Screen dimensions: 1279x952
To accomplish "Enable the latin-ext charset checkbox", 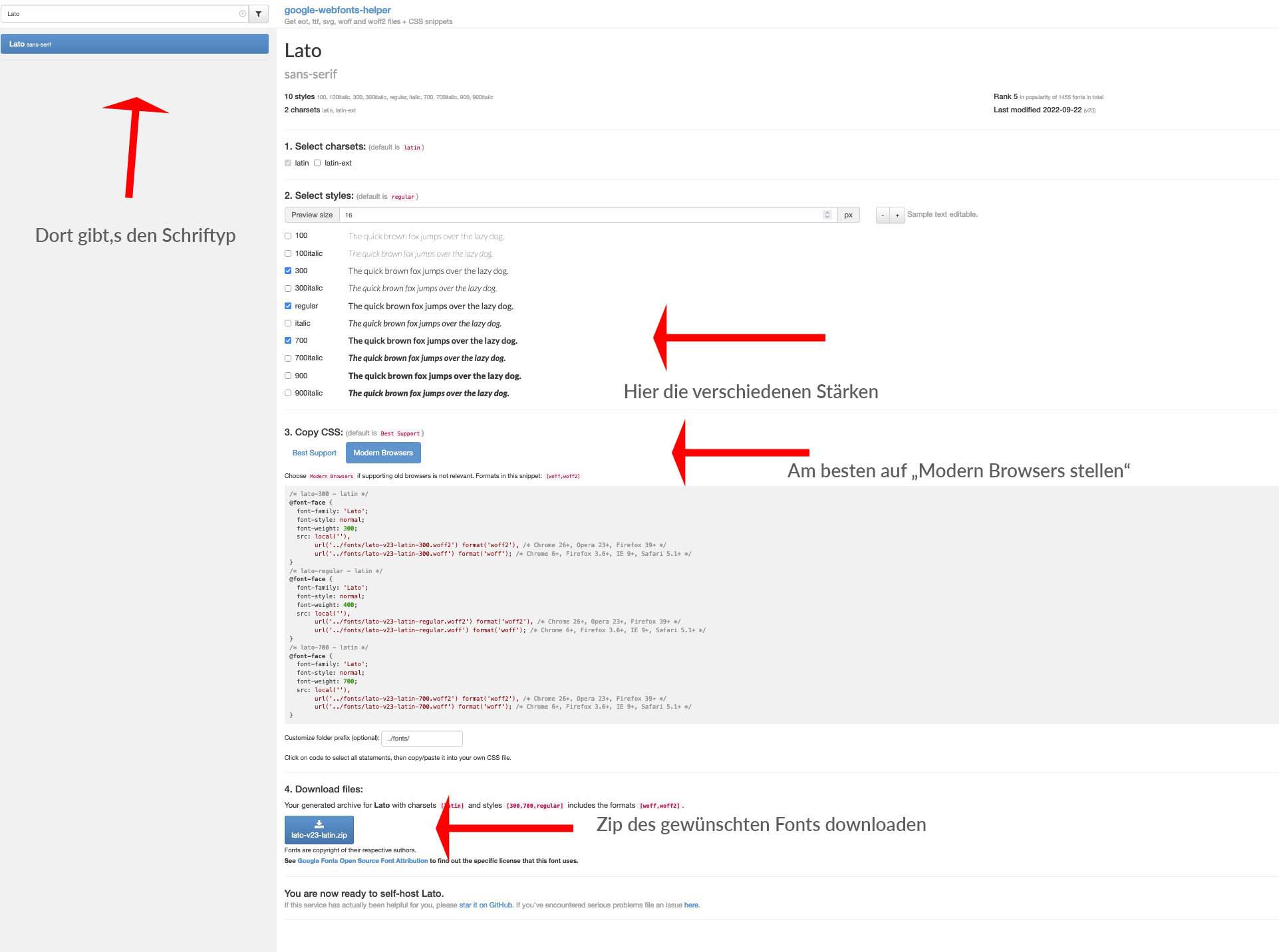I will pos(317,163).
